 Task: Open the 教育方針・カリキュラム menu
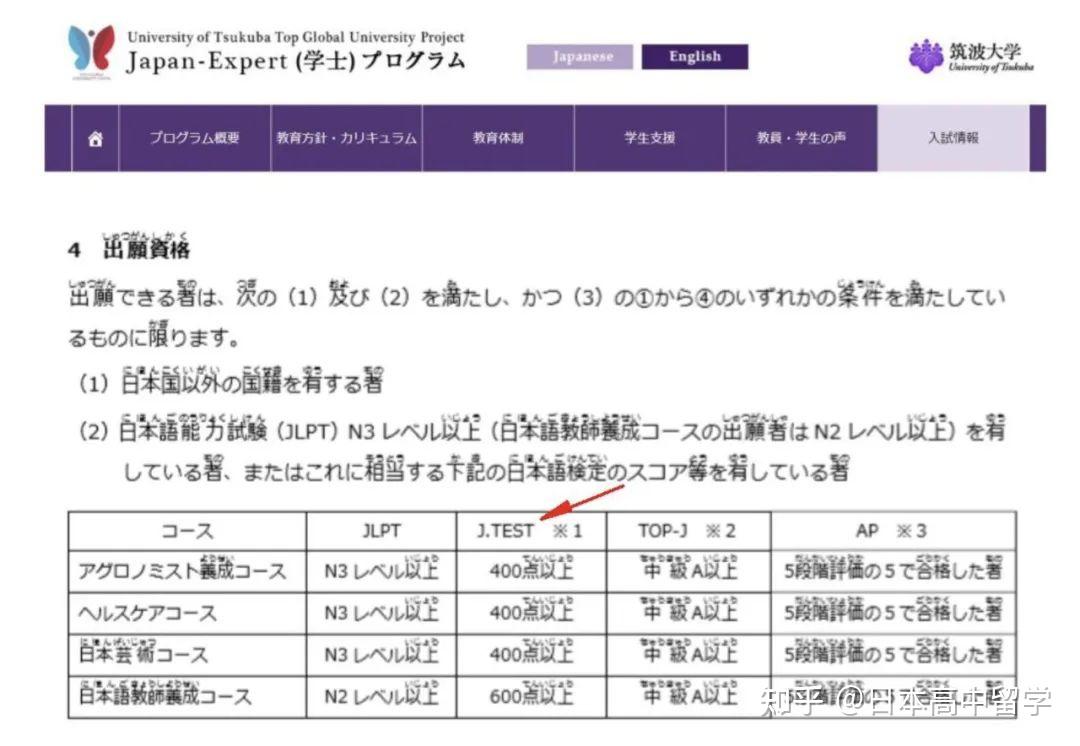(346, 138)
